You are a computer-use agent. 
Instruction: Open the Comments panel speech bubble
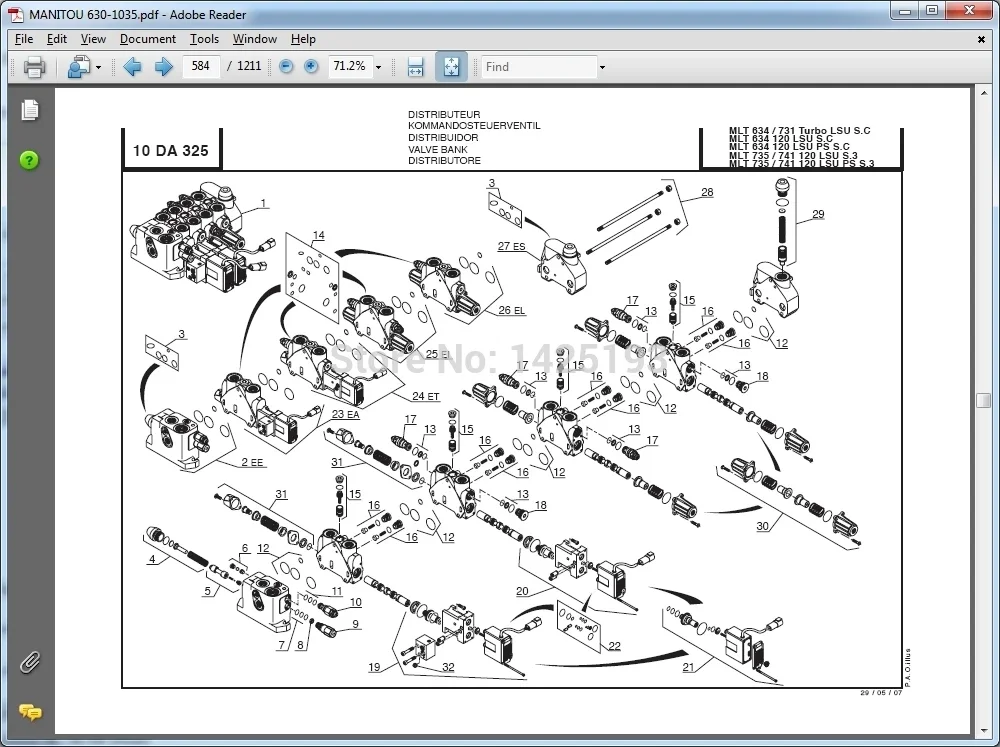point(30,711)
